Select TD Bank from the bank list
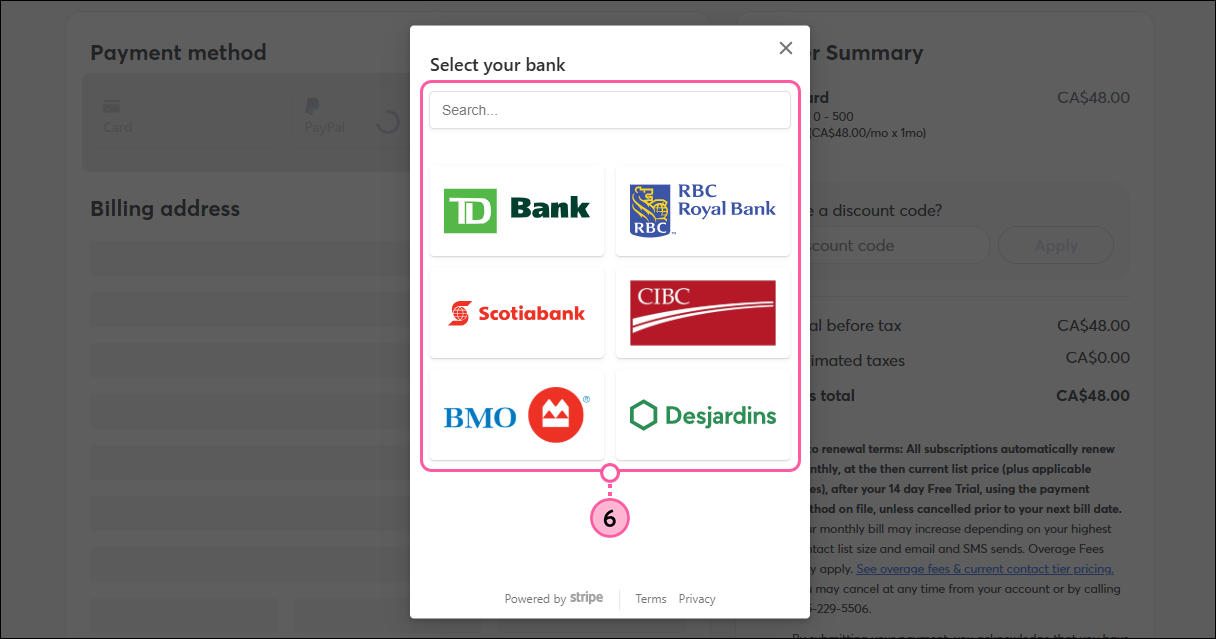Screen dimensions: 1216x639 pyautogui.click(x=516, y=210)
